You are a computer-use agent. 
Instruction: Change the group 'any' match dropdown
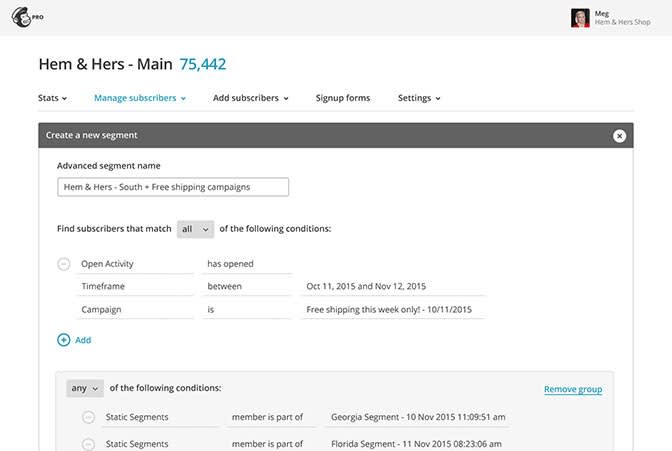84,388
